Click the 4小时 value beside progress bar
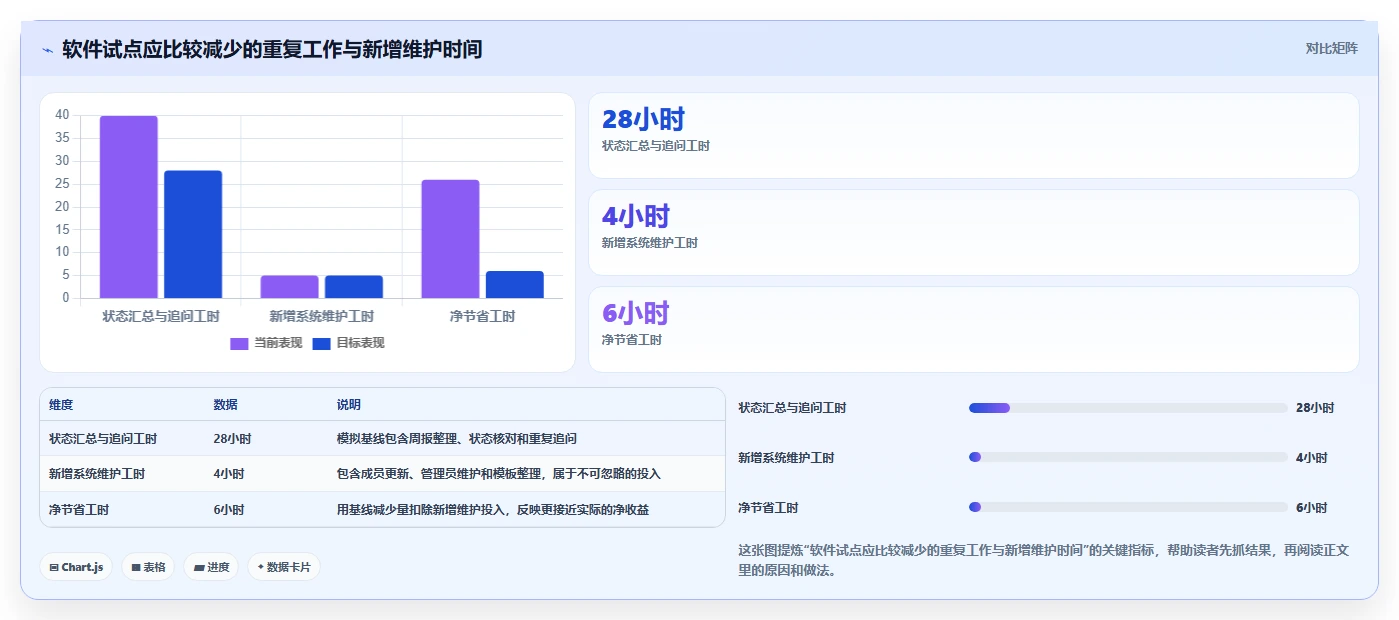The height and width of the screenshot is (620, 1399). click(x=1312, y=458)
